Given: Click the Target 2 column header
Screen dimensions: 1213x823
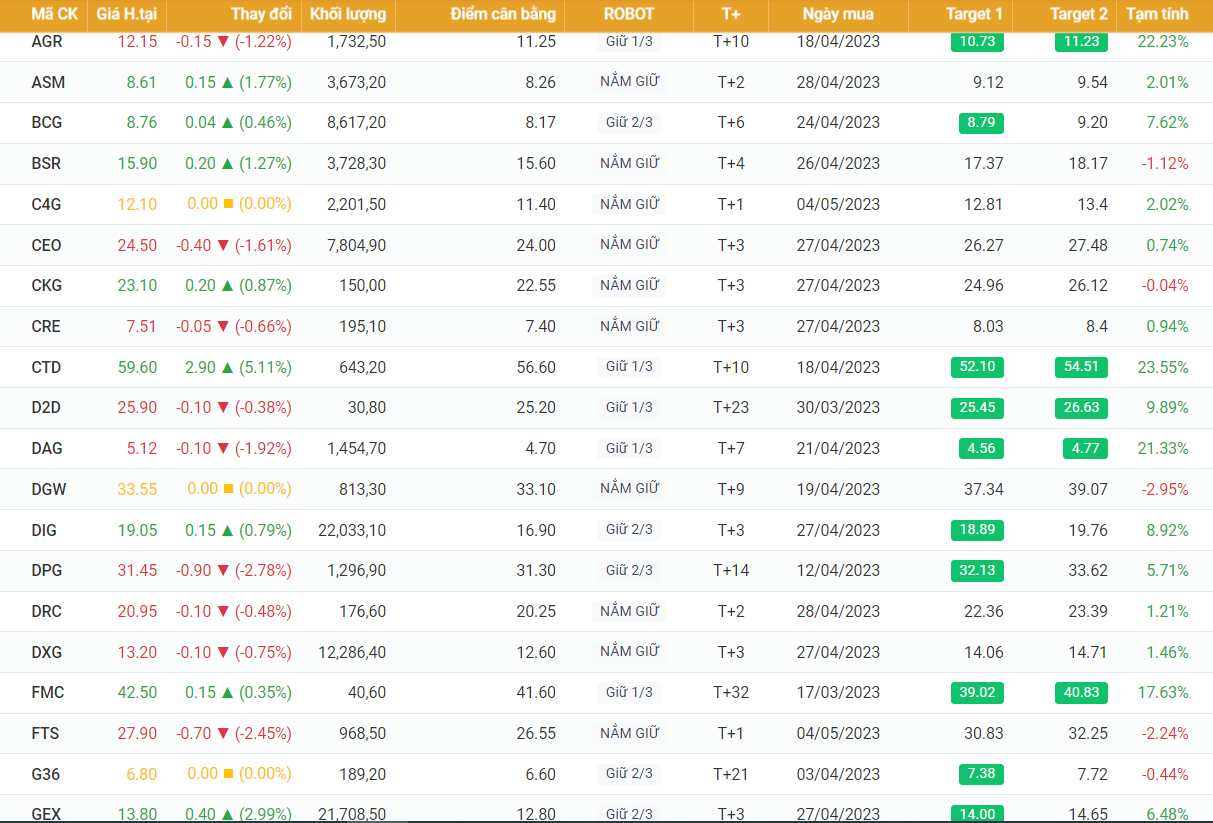Looking at the screenshot, I should point(1079,14).
